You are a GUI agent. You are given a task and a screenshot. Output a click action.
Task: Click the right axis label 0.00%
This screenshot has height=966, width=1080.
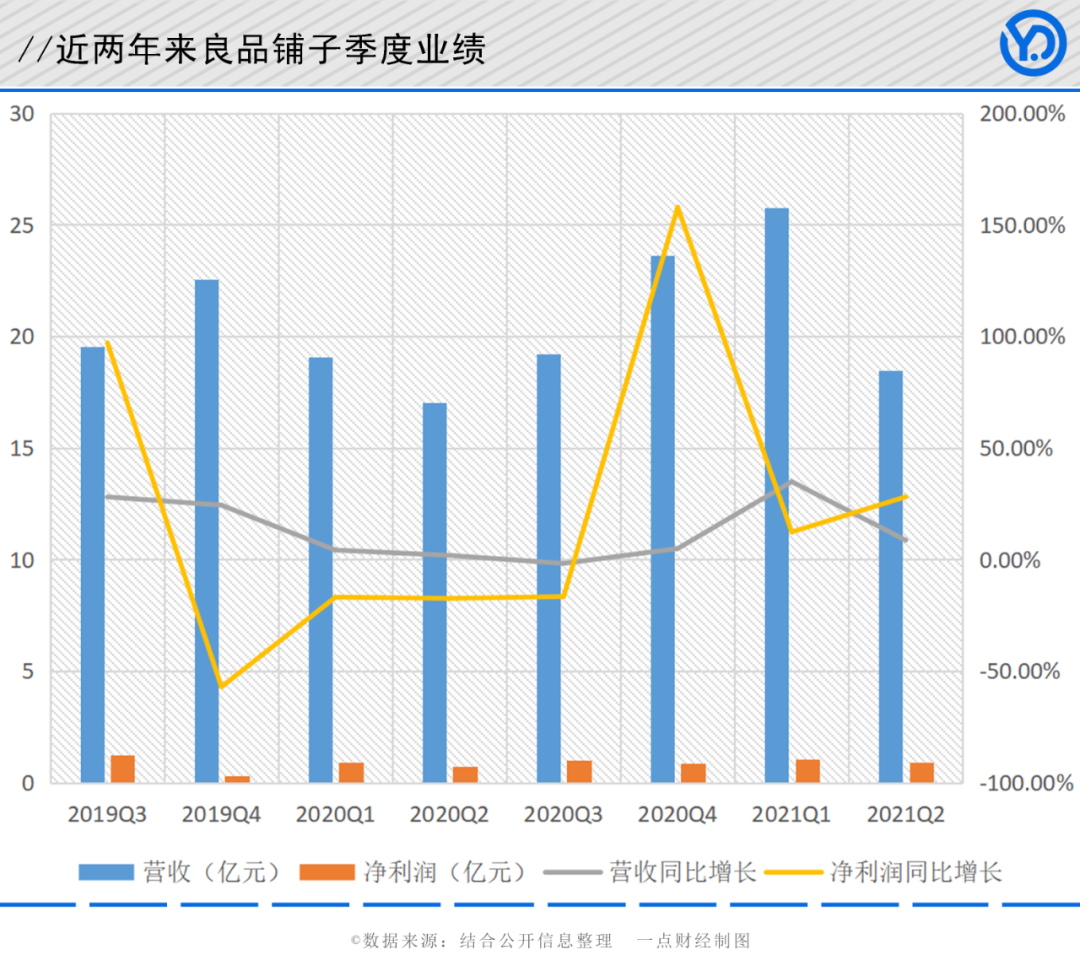pos(1010,560)
